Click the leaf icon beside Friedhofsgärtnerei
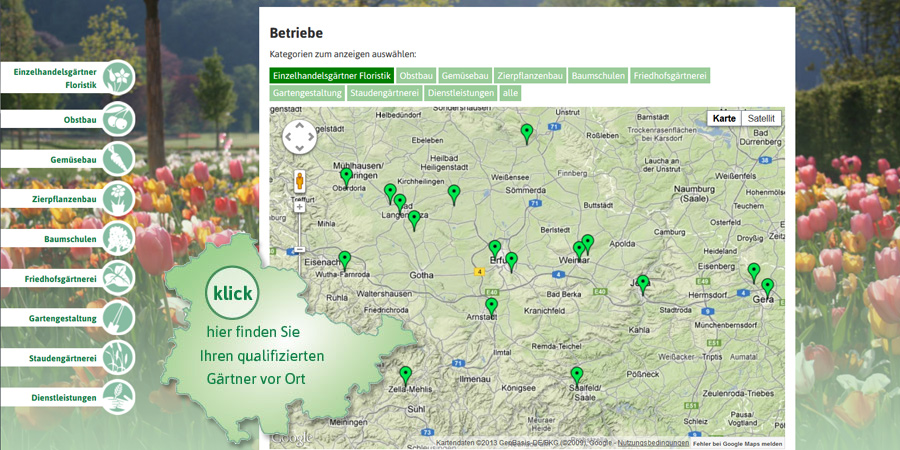 click(x=119, y=278)
